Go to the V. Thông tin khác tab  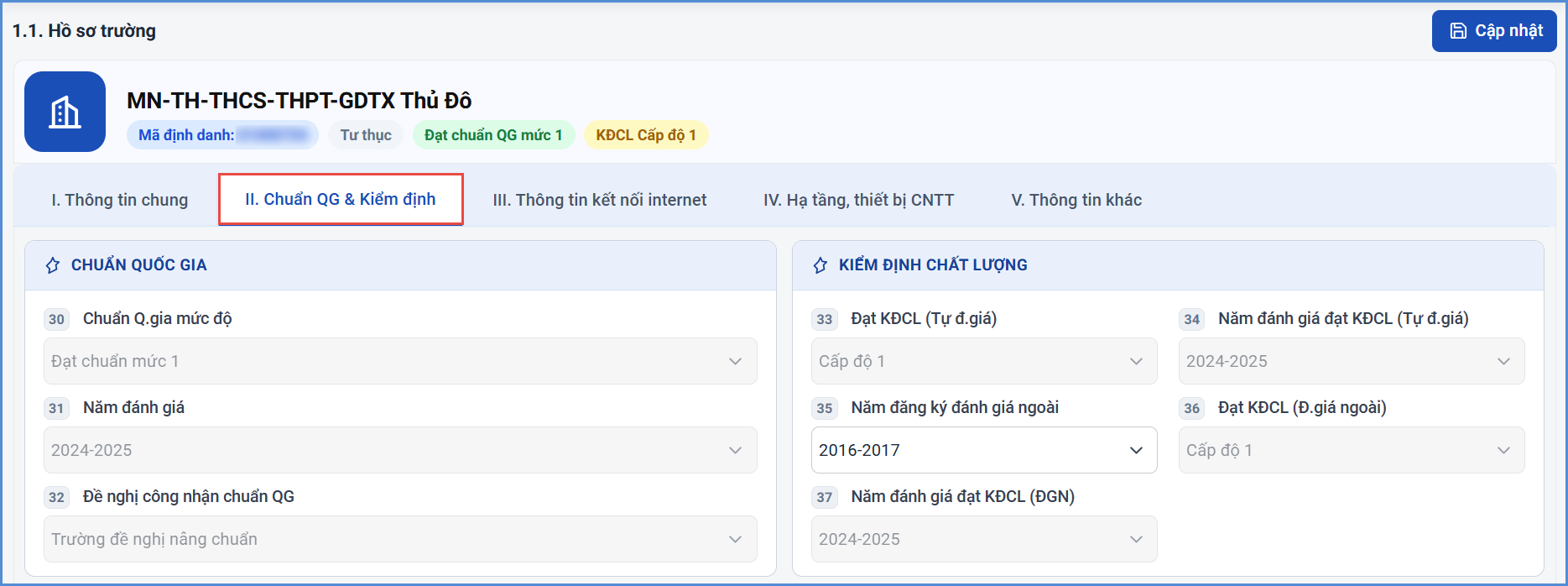pos(1076,200)
